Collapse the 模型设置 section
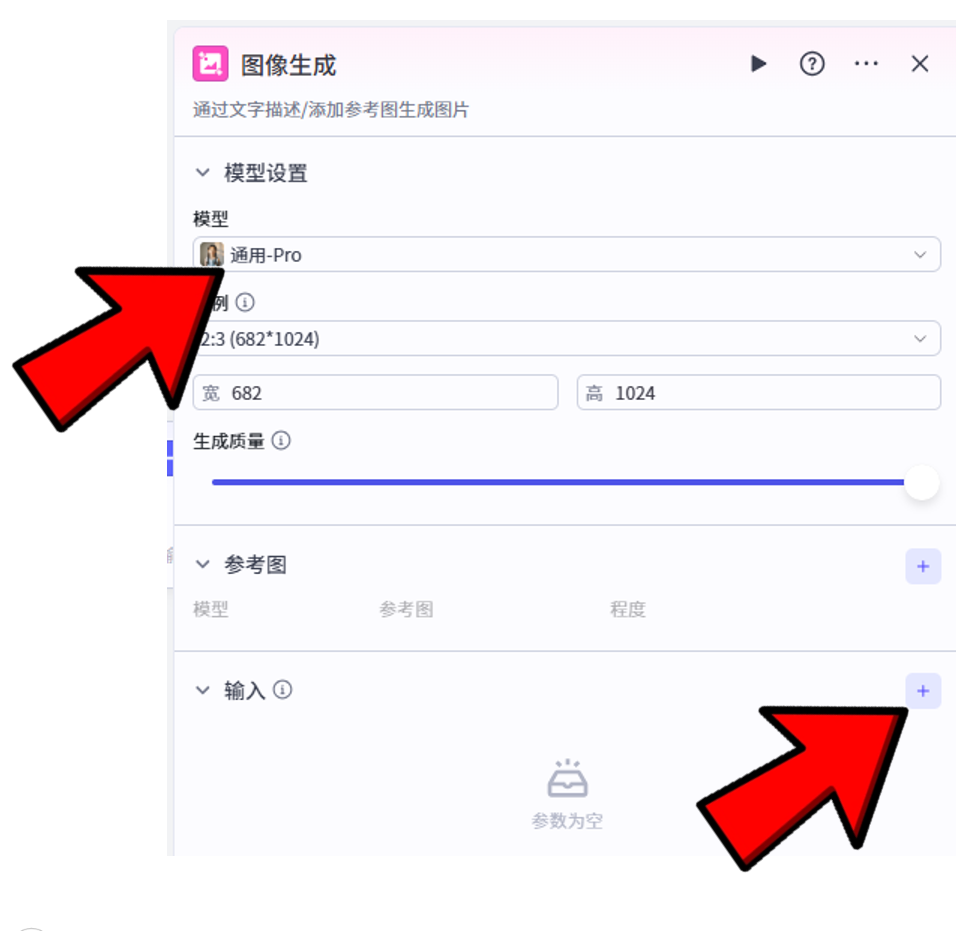Image resolution: width=956 pixels, height=931 pixels. [x=202, y=172]
